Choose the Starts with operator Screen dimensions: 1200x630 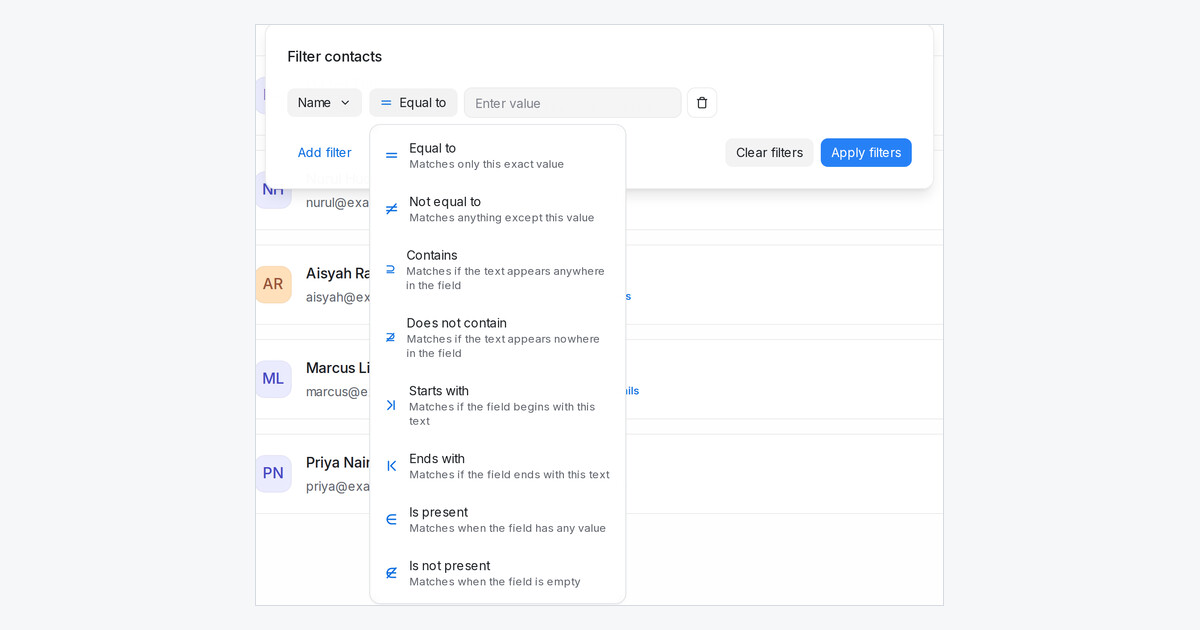point(498,405)
